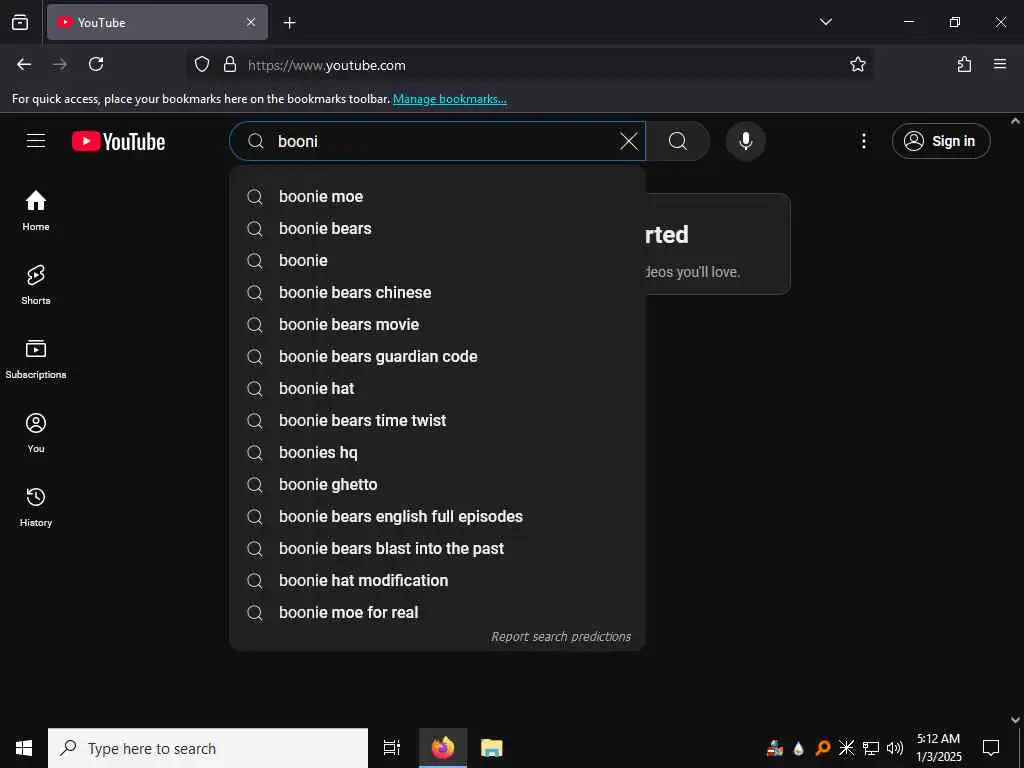Open the Firefox extensions puzzle icon
The height and width of the screenshot is (768, 1024).
point(964,65)
